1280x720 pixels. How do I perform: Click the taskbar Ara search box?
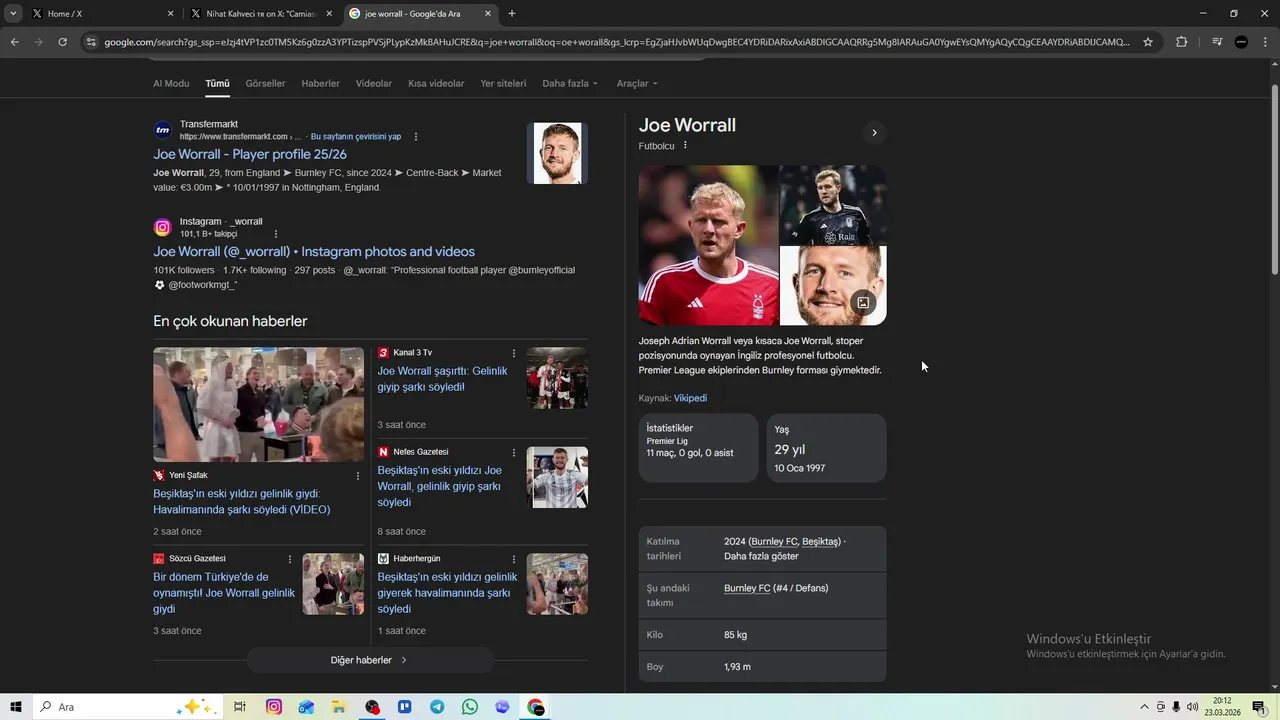point(127,707)
